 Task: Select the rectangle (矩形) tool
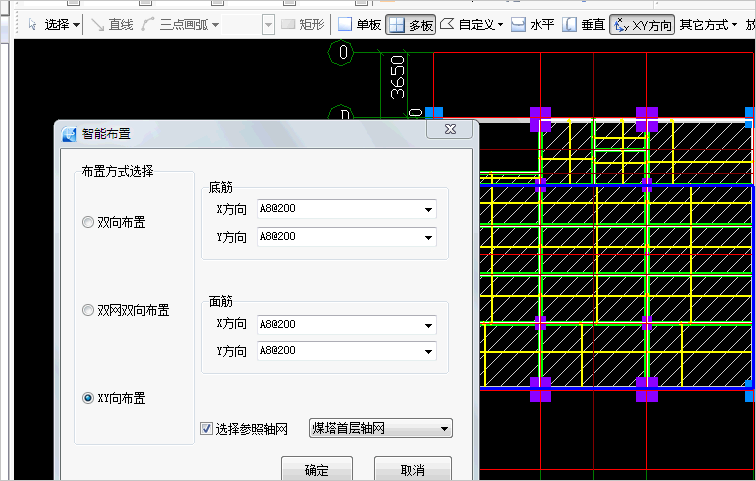pos(303,24)
